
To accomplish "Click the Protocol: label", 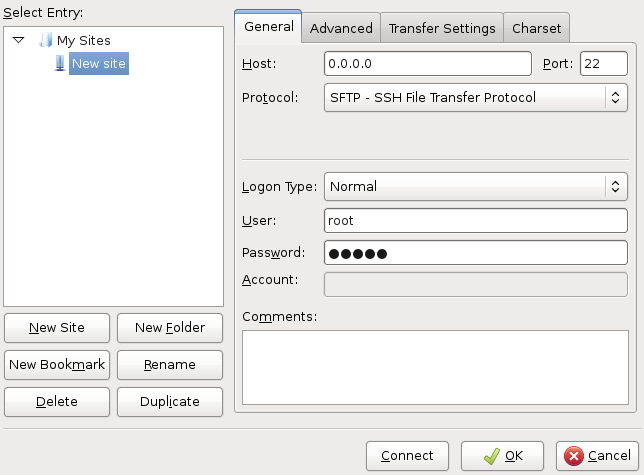I will click(270, 98).
